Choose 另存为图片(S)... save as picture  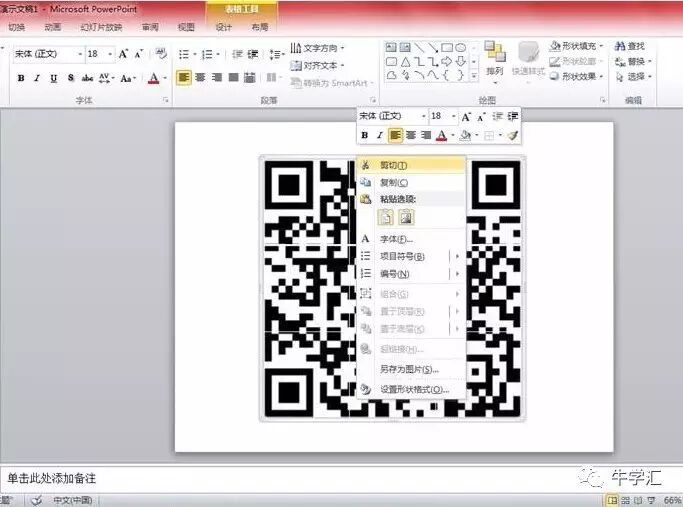click(x=411, y=370)
